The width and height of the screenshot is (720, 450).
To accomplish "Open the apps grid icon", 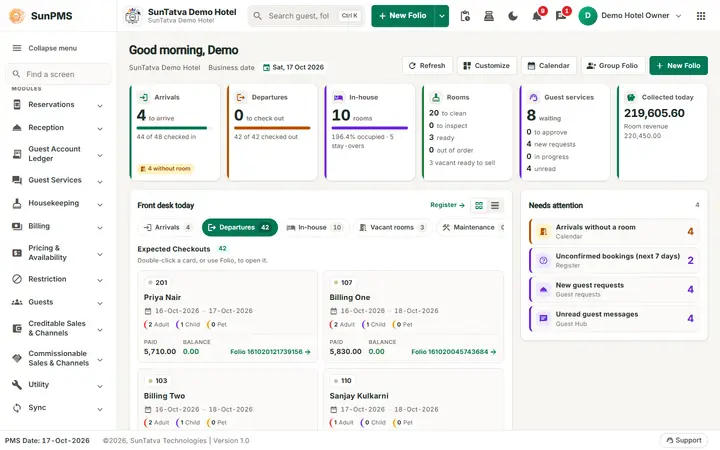I will point(701,16).
